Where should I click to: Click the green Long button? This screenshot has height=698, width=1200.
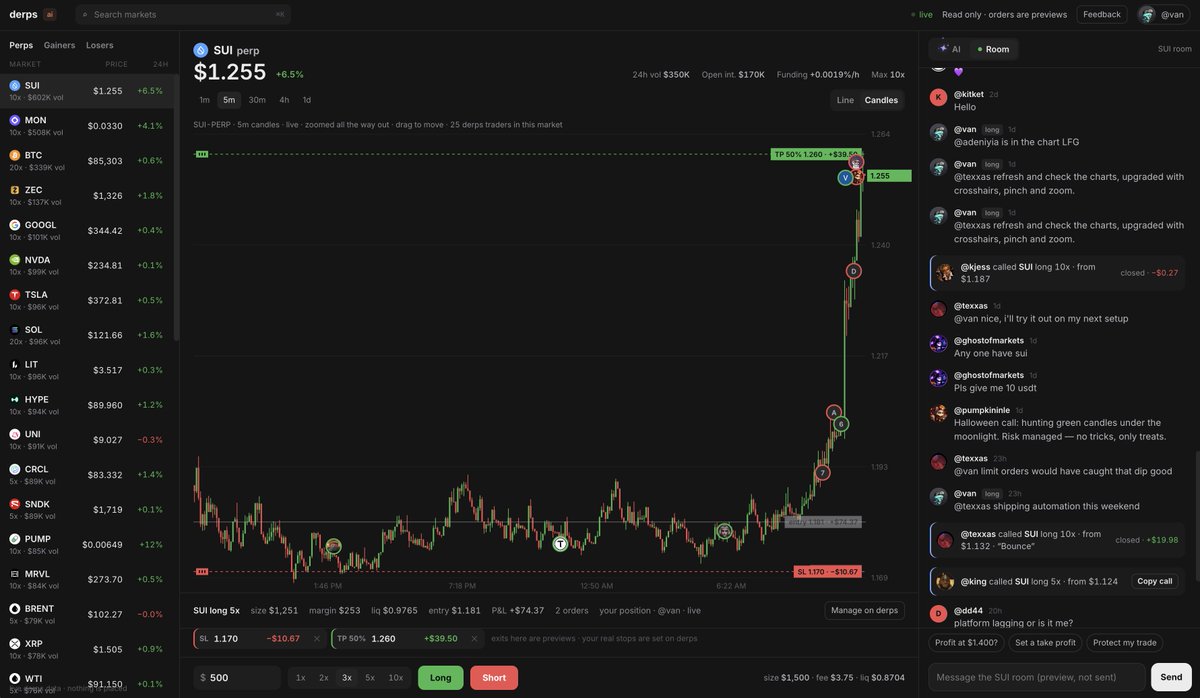click(441, 678)
